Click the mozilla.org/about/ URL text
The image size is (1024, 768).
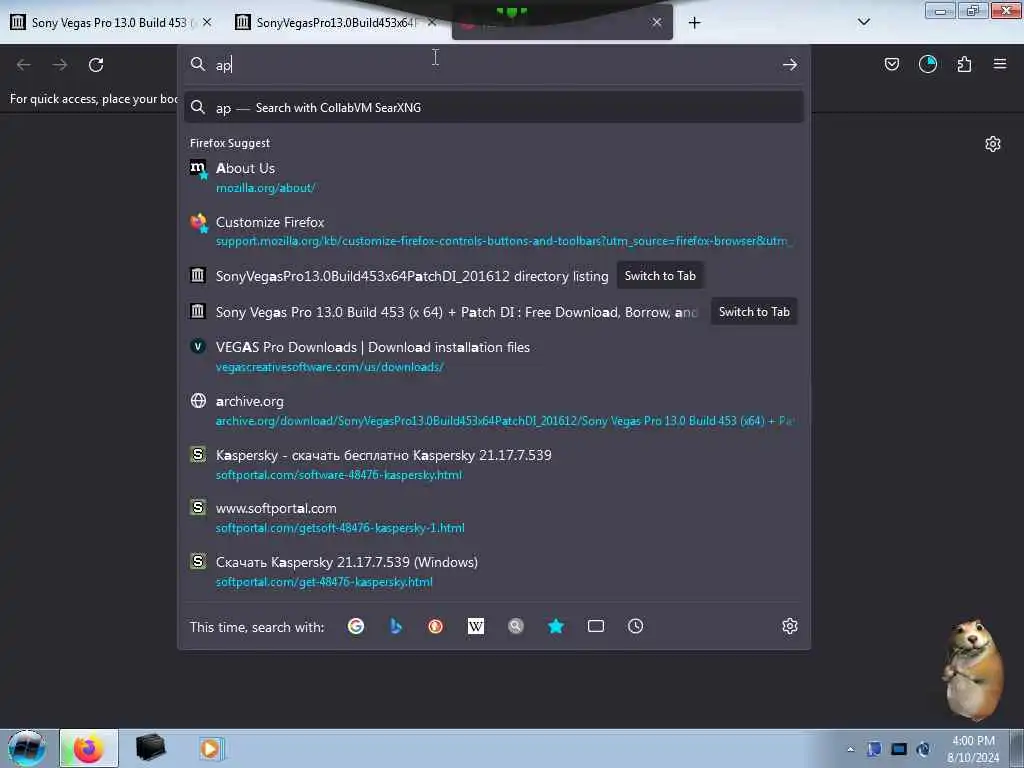click(265, 188)
